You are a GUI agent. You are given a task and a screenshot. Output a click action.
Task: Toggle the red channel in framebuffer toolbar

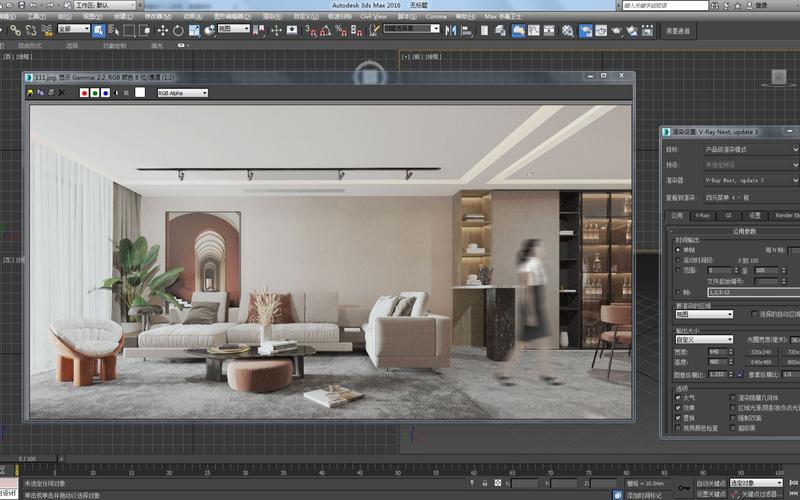tap(83, 93)
